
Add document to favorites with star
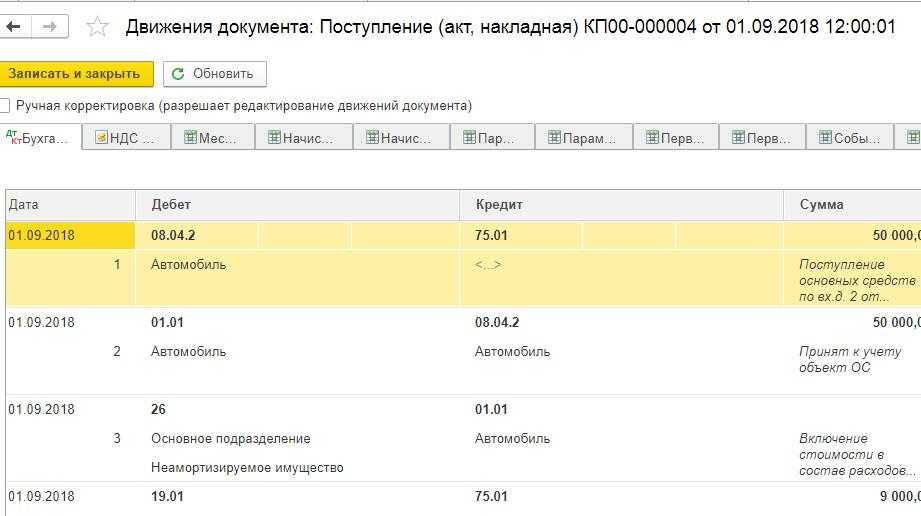(x=97, y=27)
